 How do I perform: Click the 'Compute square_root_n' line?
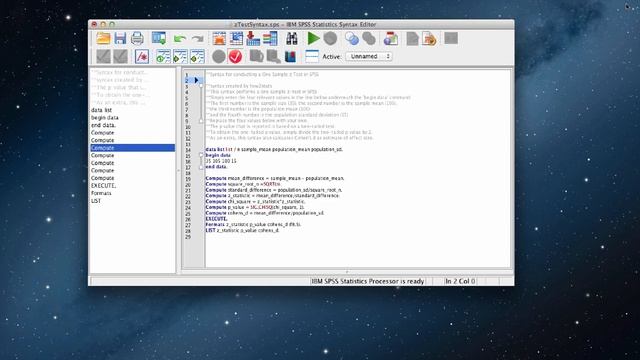(243, 184)
